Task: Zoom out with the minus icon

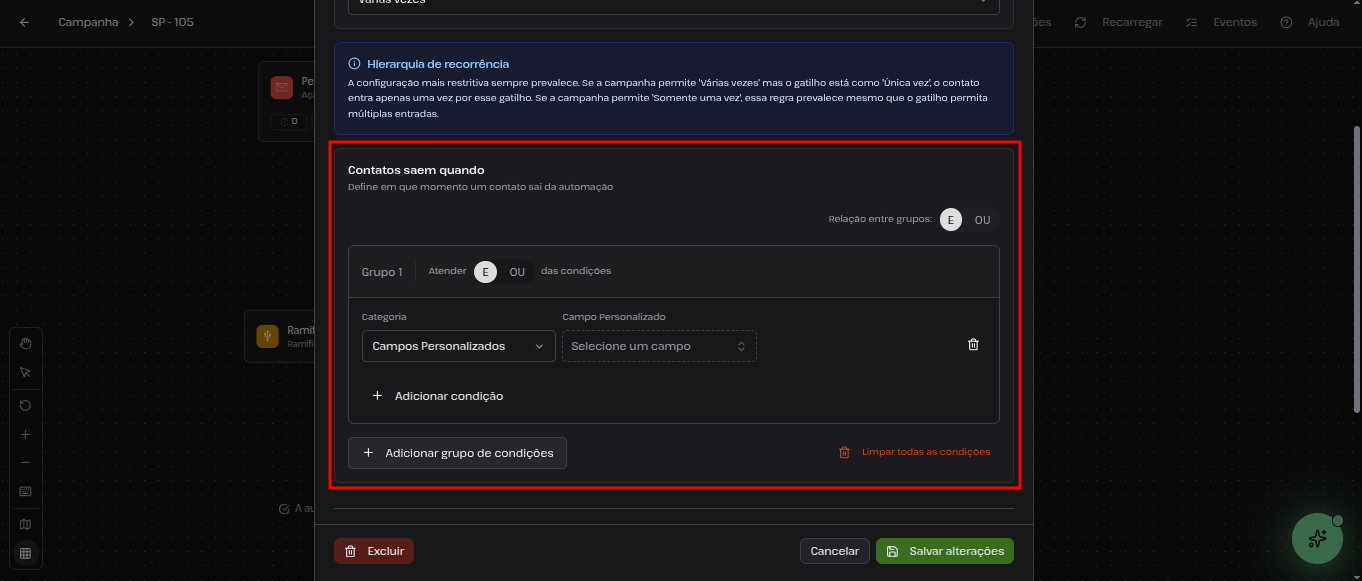Action: coord(26,462)
